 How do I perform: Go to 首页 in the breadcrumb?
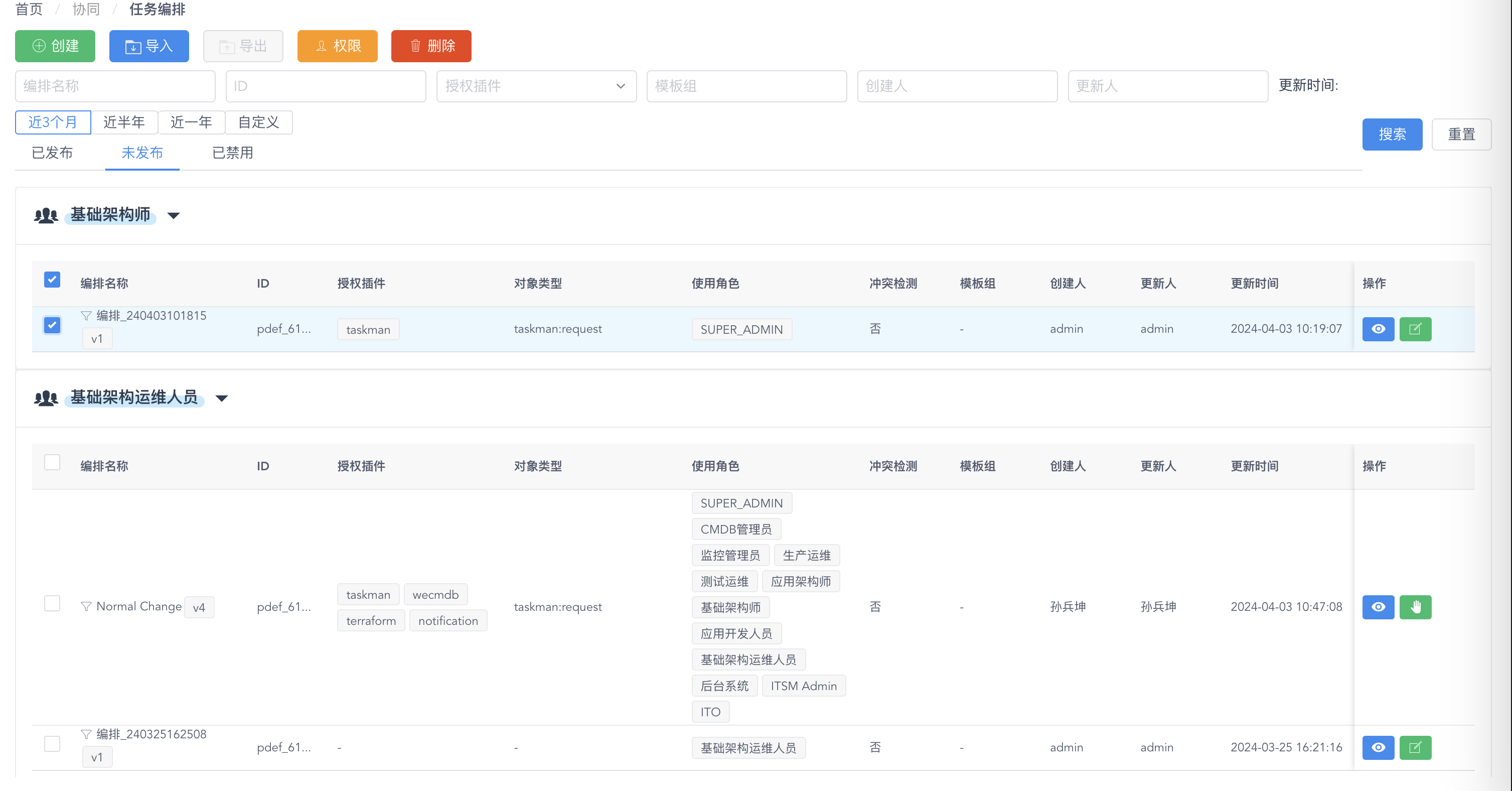pos(29,10)
